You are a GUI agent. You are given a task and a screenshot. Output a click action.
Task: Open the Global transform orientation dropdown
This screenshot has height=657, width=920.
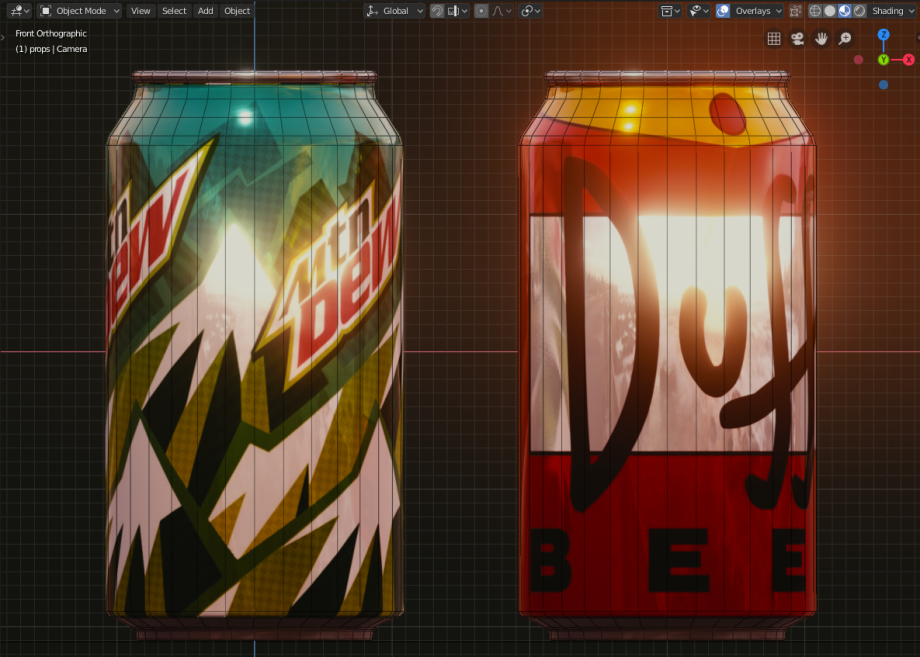click(x=392, y=11)
